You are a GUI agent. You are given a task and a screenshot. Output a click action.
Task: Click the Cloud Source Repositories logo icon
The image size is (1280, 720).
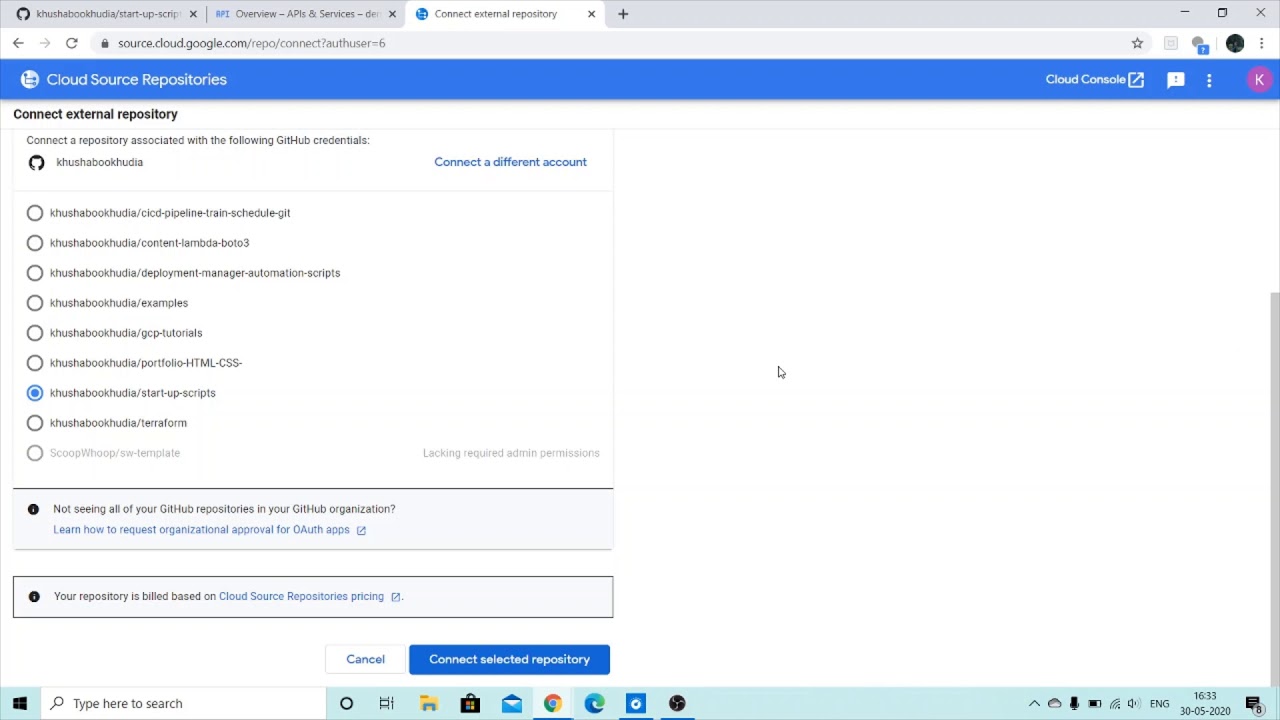click(30, 80)
